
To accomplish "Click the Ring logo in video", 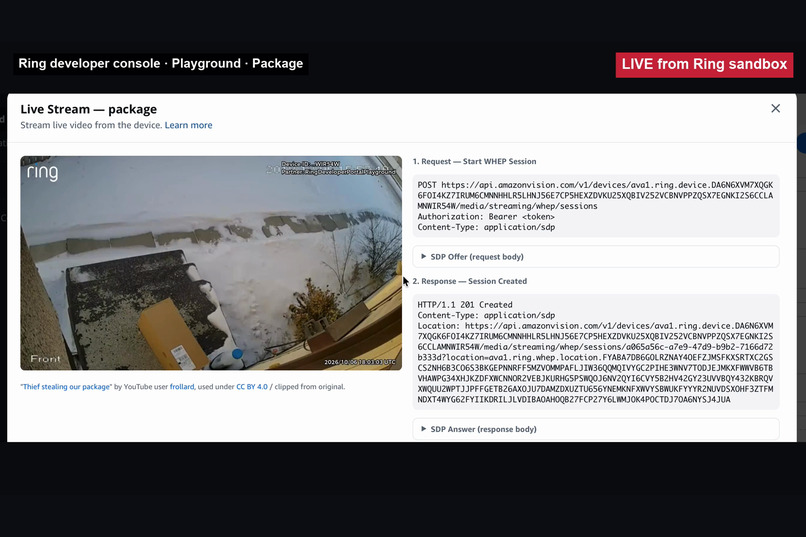I will click(43, 173).
